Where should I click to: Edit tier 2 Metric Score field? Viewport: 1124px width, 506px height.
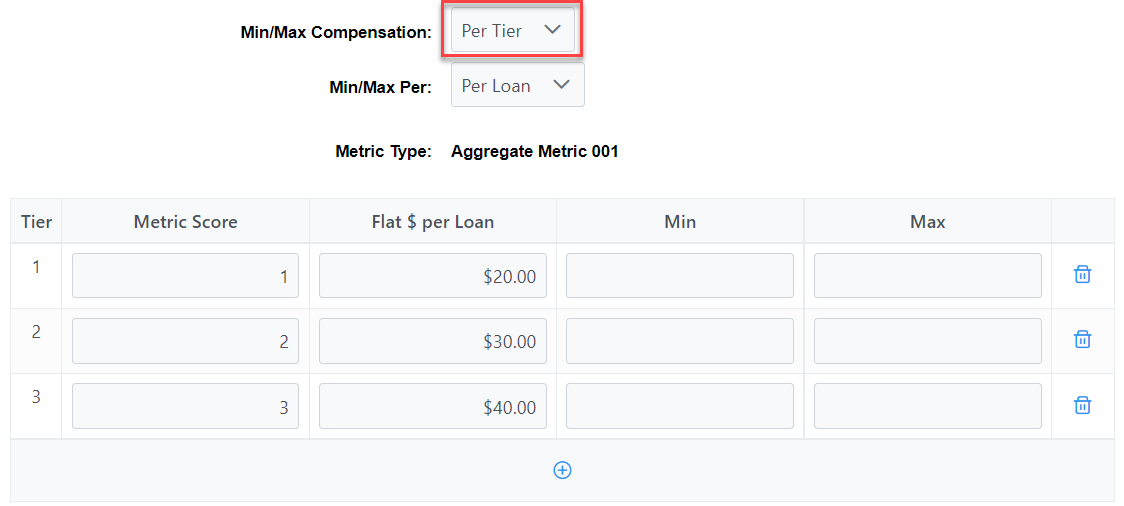(185, 340)
